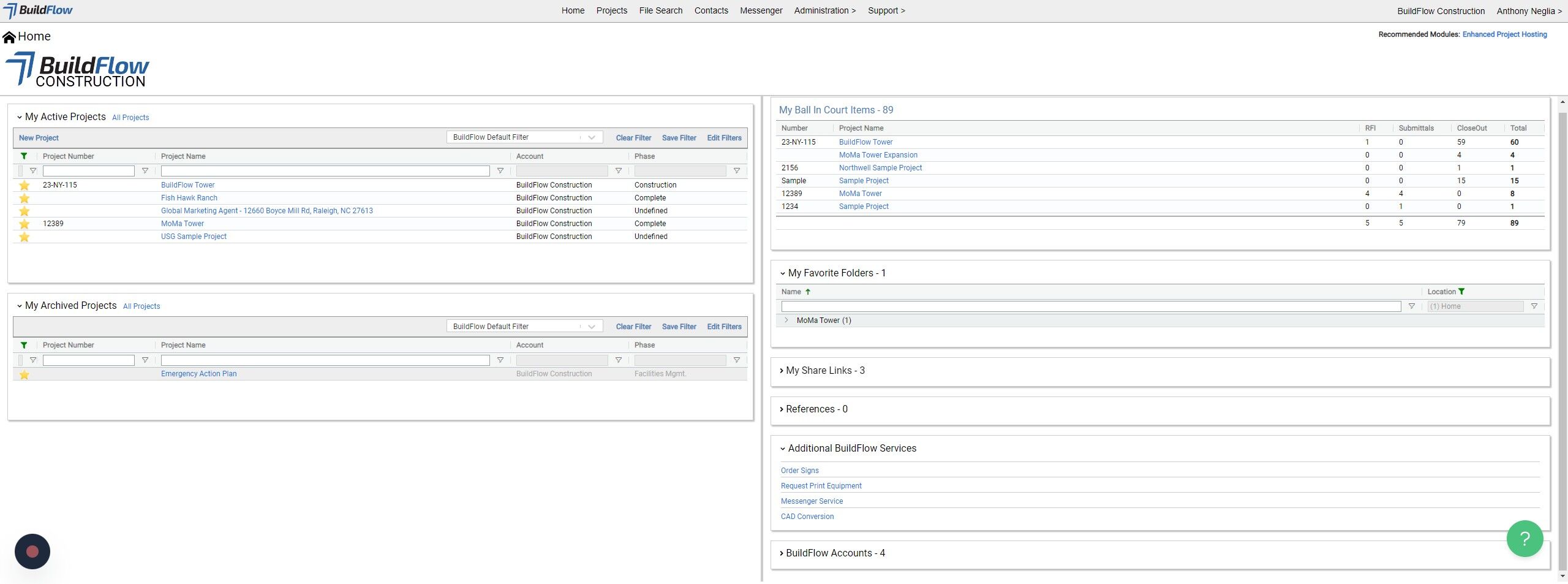1568x584 pixels.
Task: Click the Phase filter icon in Archived Projects
Action: (x=736, y=360)
